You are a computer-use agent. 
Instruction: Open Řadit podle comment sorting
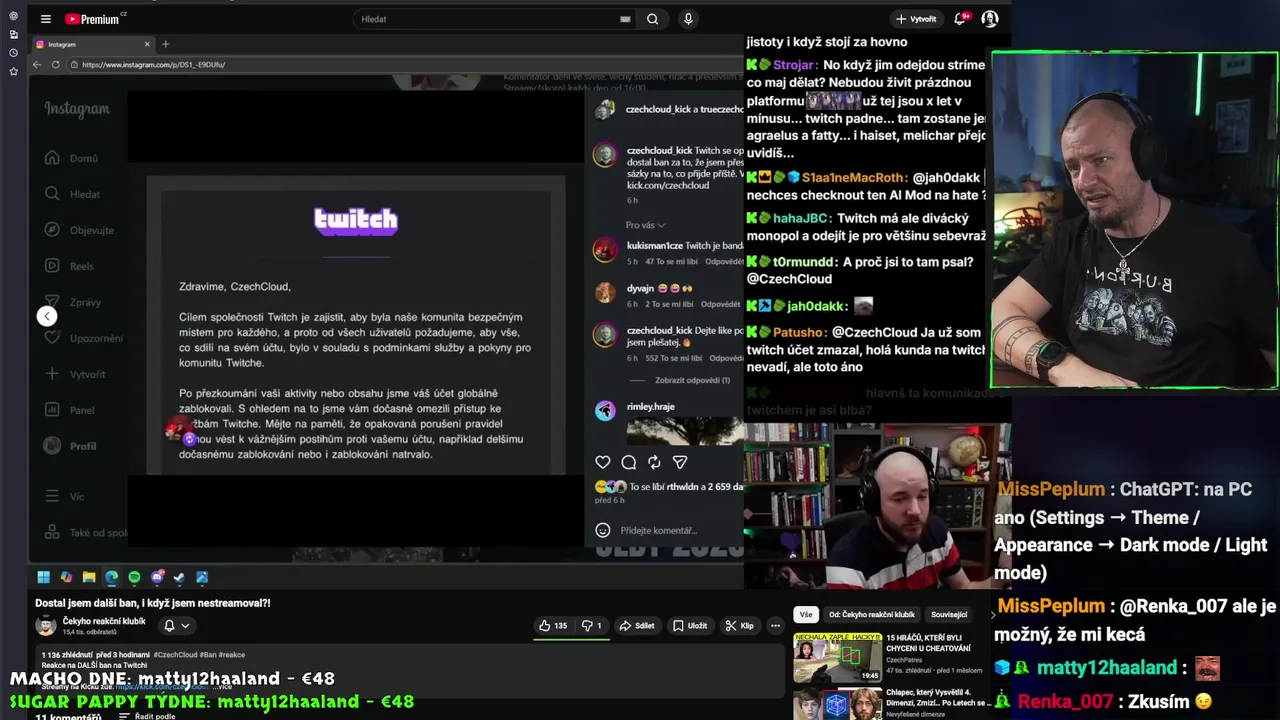[146, 716]
